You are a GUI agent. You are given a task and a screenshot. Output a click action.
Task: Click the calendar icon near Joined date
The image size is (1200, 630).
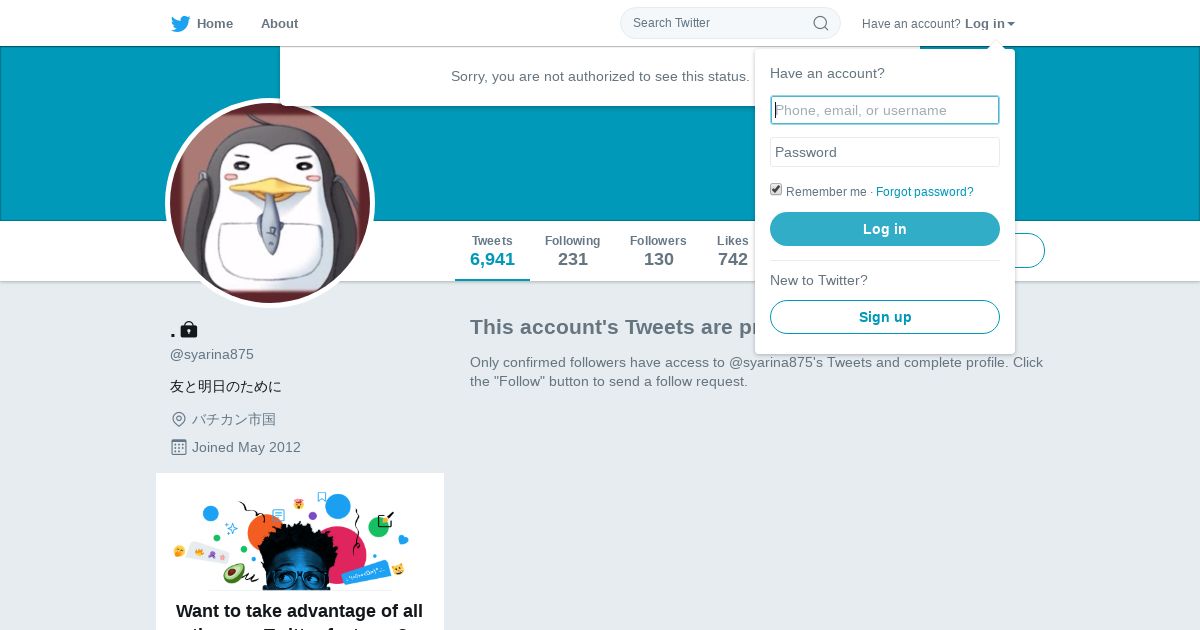179,447
